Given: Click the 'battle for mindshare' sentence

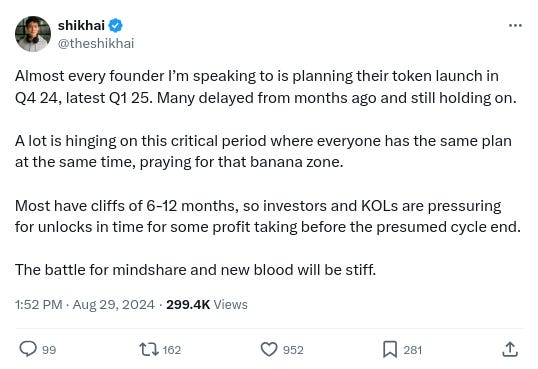Looking at the screenshot, I should point(196,270).
